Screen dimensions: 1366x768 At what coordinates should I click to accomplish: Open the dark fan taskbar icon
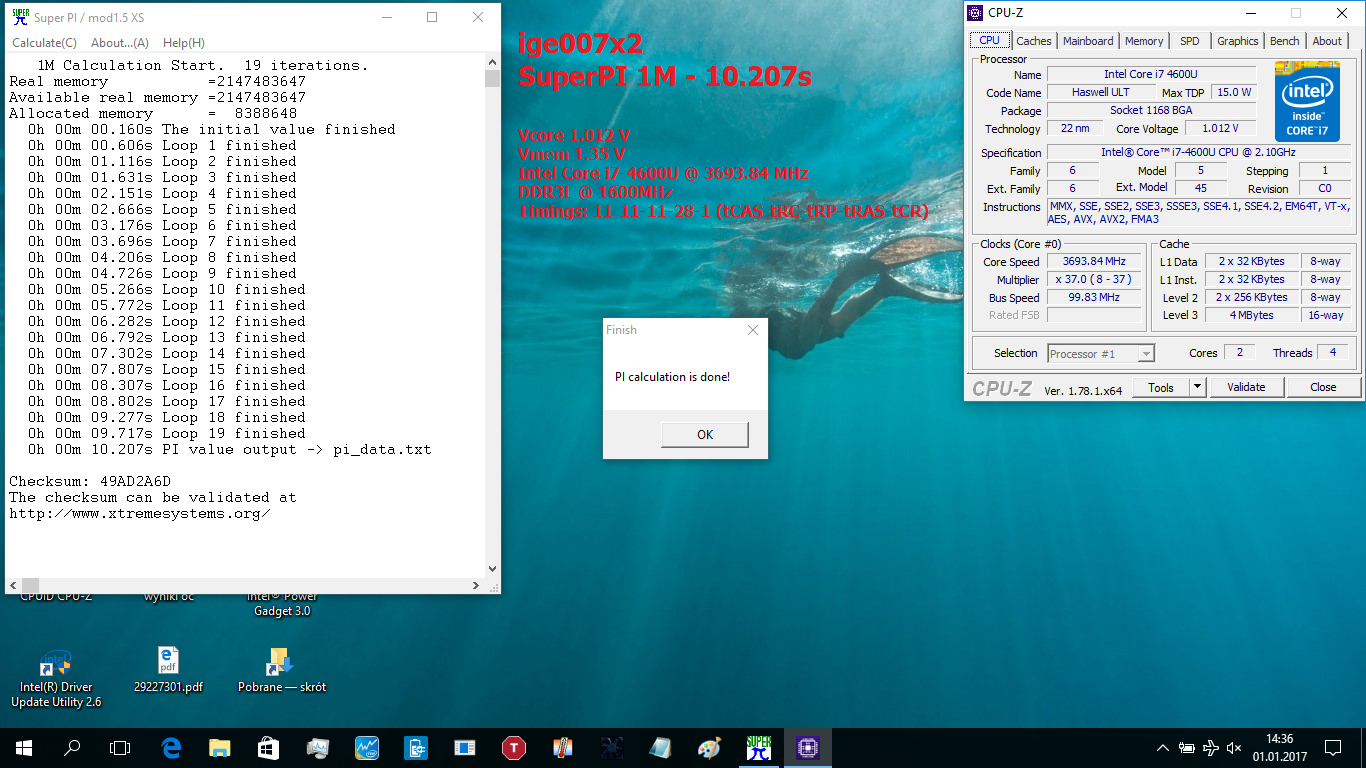point(612,747)
